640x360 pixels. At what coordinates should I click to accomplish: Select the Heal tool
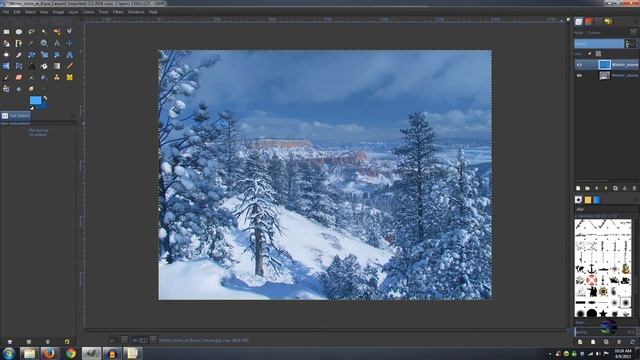click(69, 77)
